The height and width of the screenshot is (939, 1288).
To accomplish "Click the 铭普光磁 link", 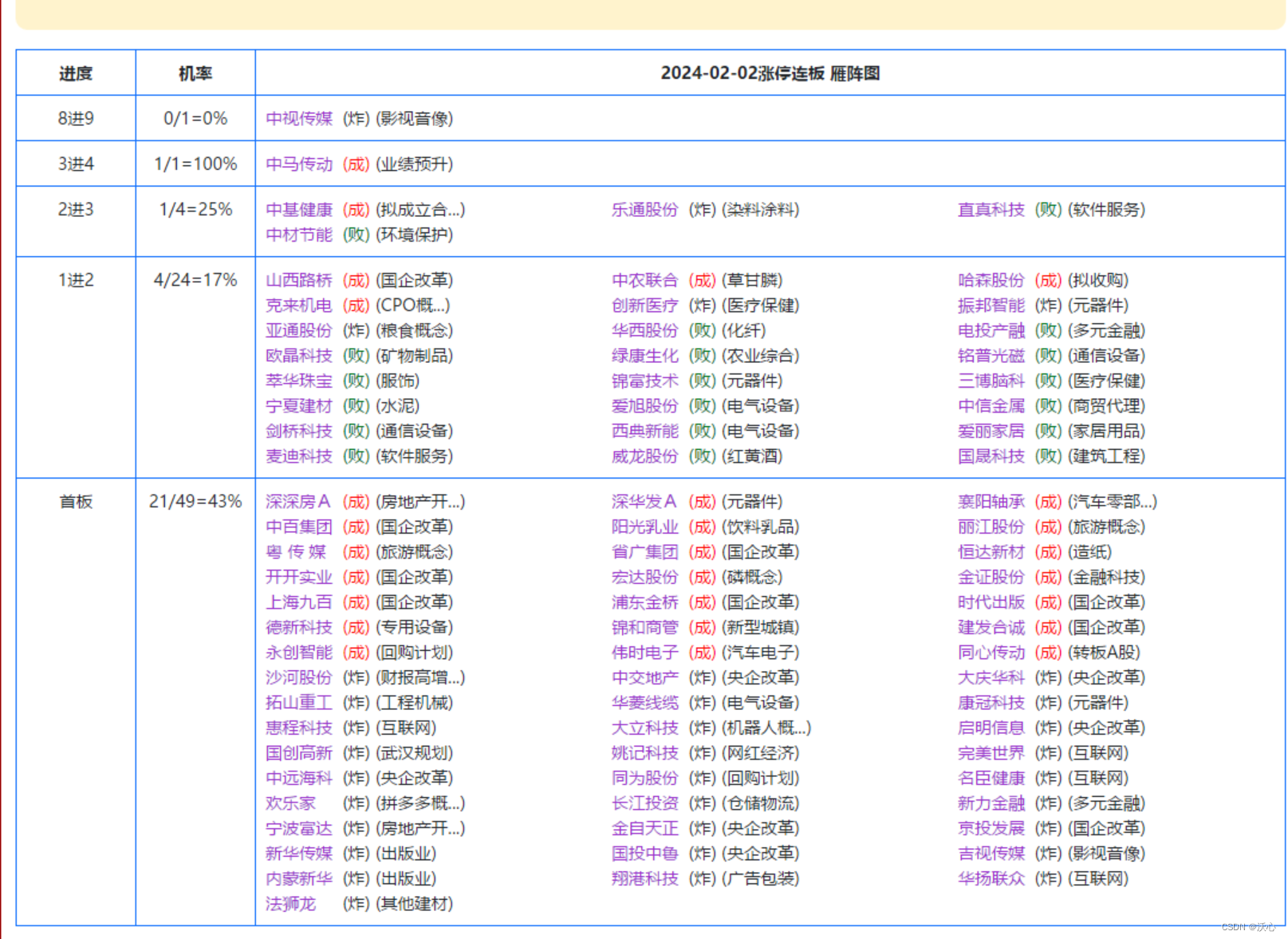I will click(x=991, y=356).
